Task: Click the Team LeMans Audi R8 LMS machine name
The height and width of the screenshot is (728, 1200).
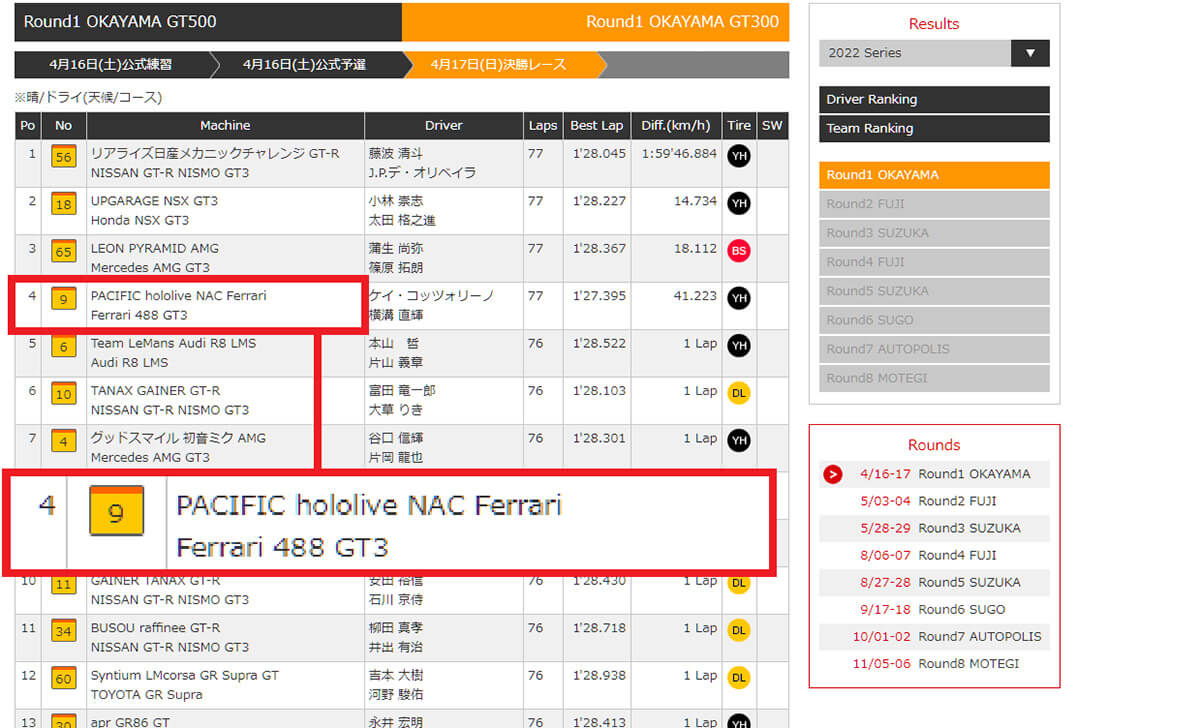Action: 173,343
